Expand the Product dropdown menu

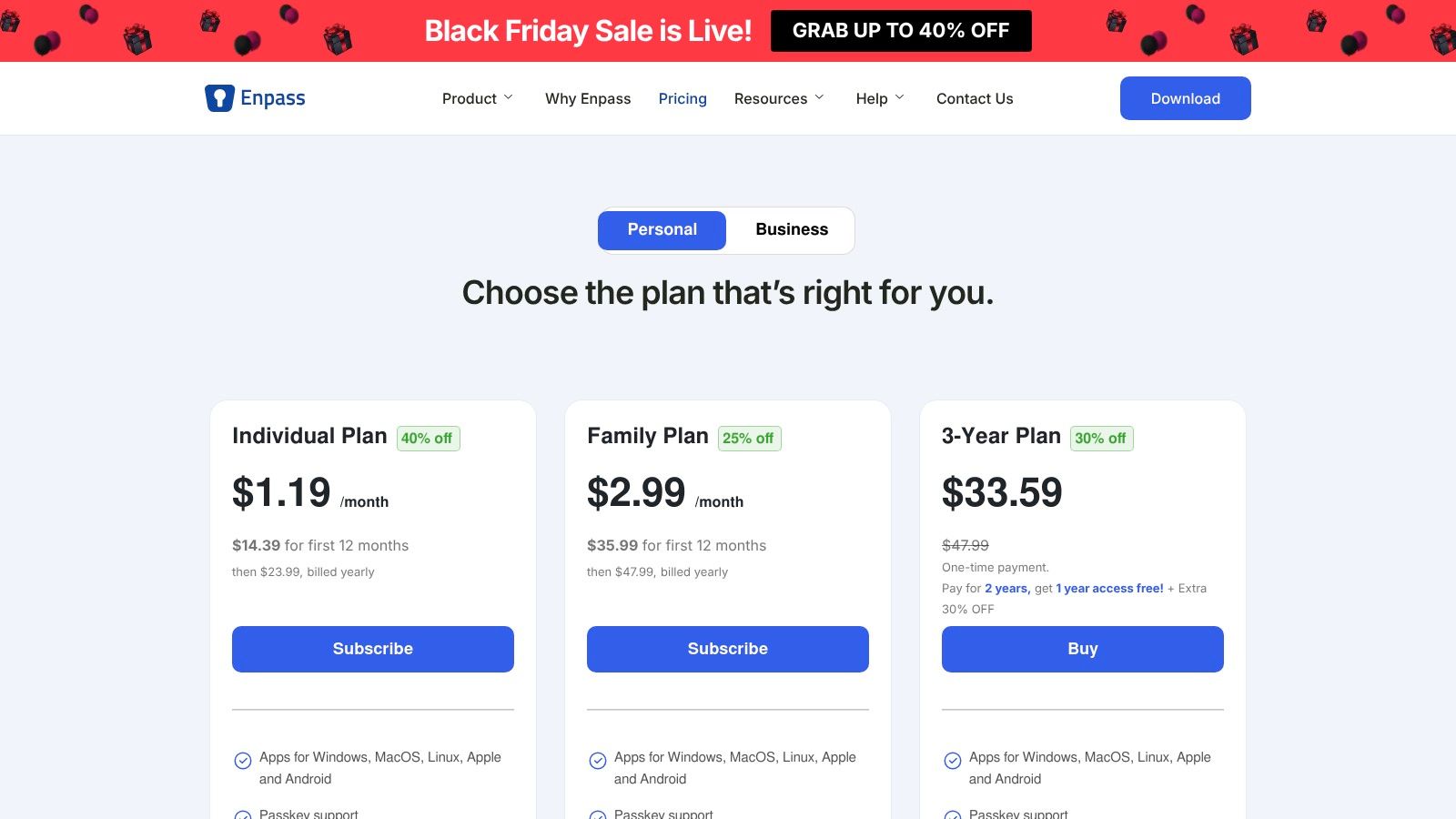click(x=478, y=98)
